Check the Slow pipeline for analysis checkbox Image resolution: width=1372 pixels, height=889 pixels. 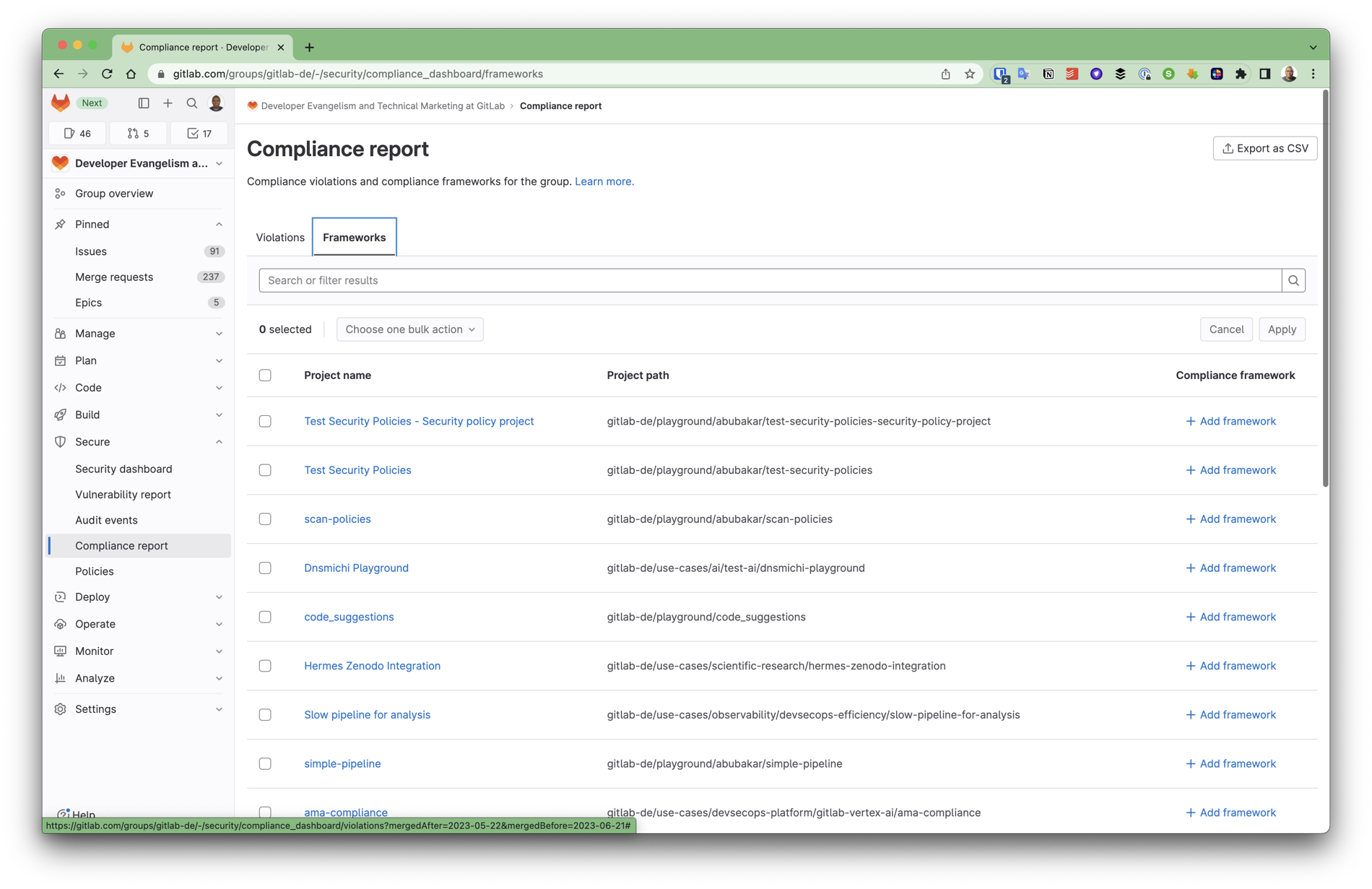tap(265, 715)
